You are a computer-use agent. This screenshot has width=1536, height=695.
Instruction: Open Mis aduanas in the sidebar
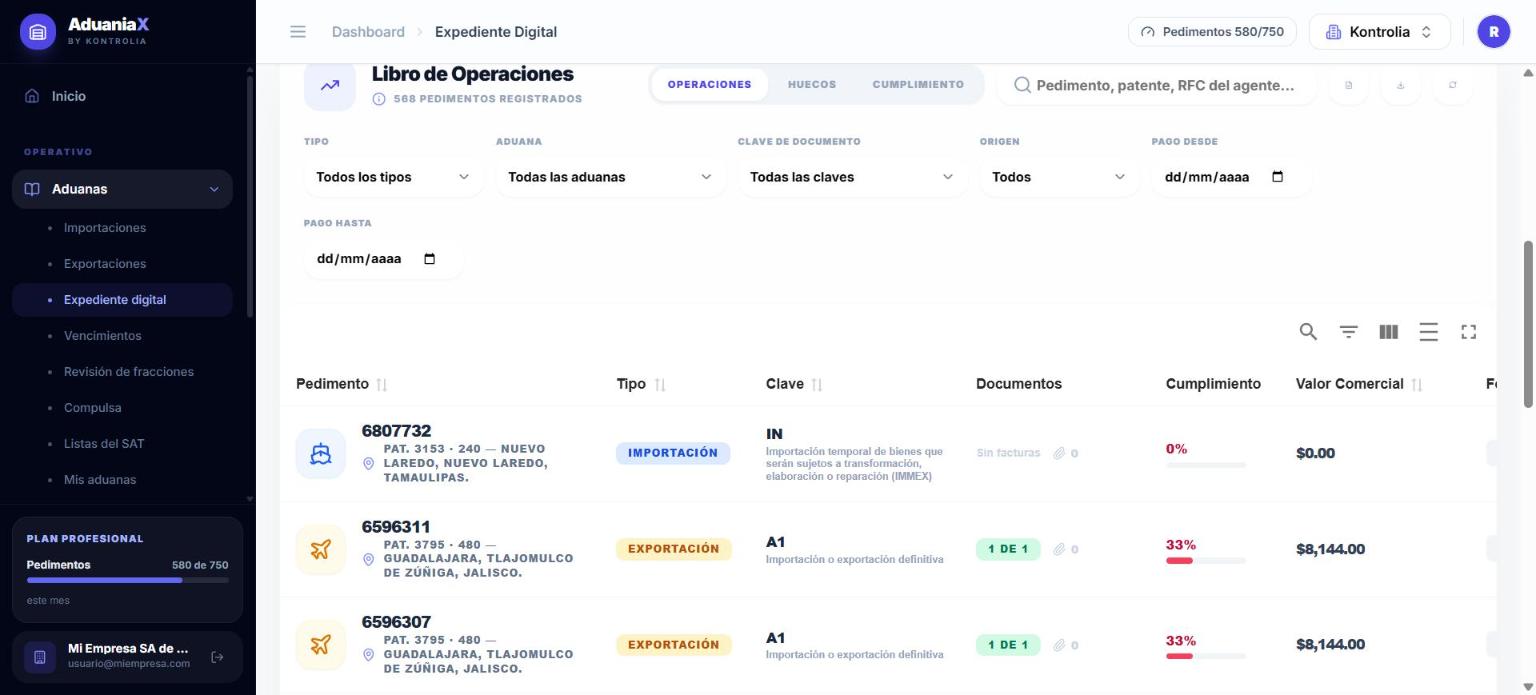point(100,480)
